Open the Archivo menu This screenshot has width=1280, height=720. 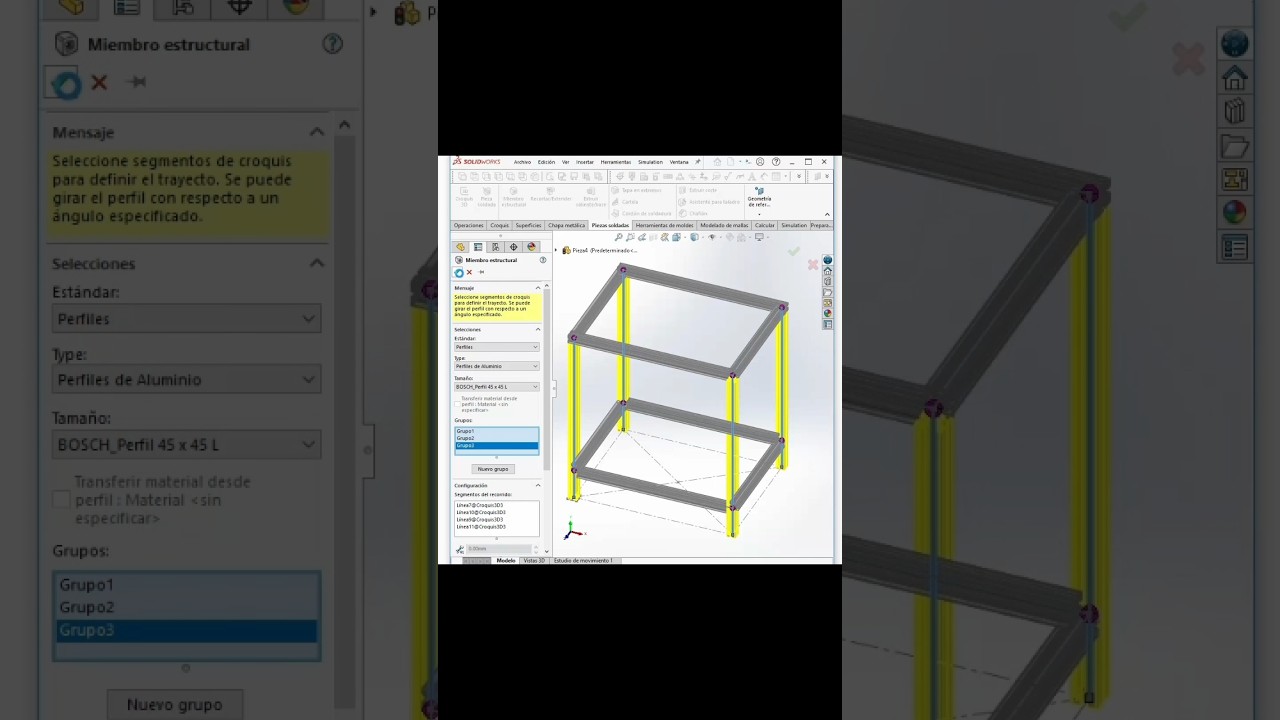[523, 162]
